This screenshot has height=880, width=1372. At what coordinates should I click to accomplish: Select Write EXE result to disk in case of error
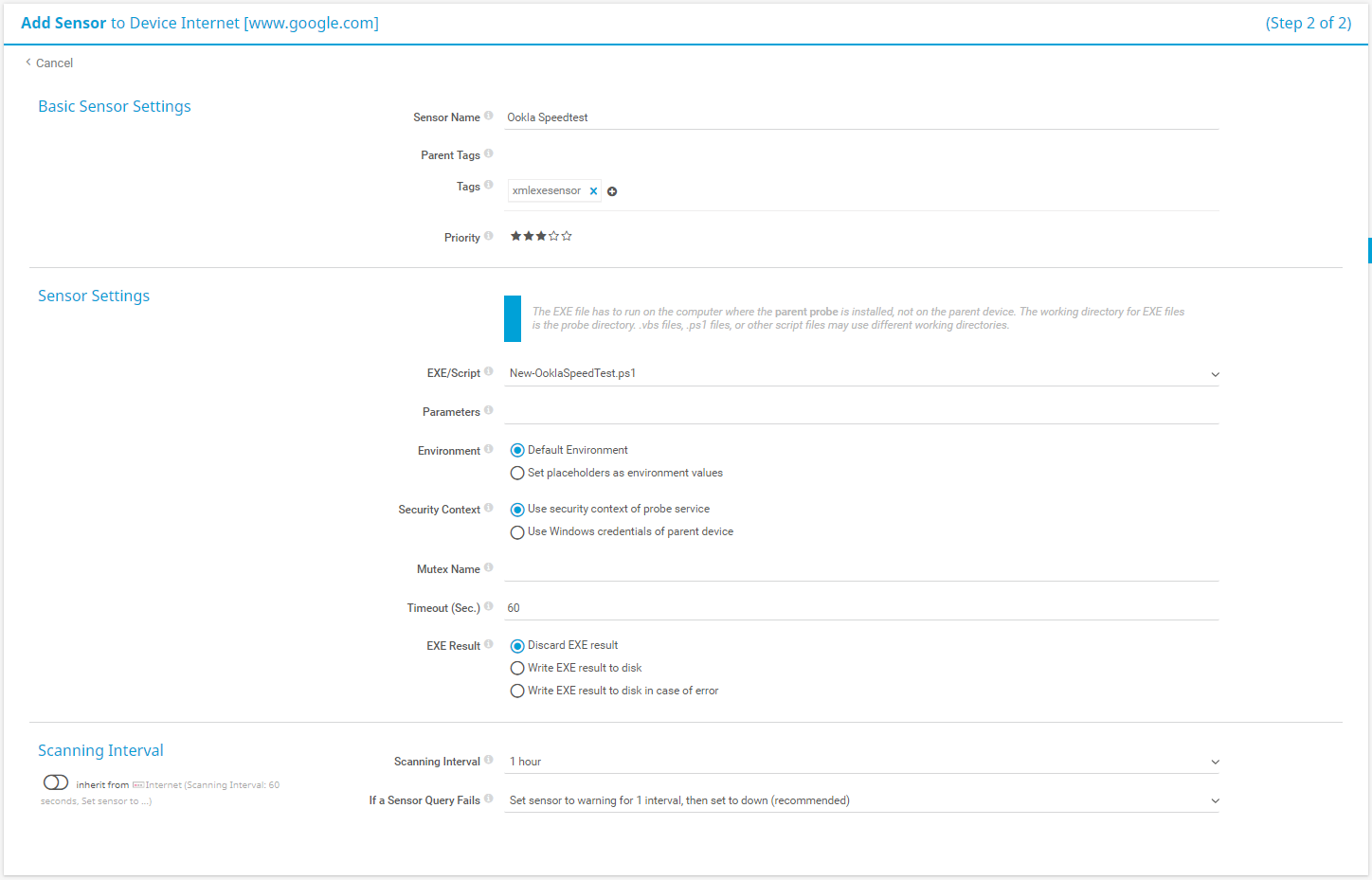[517, 691]
